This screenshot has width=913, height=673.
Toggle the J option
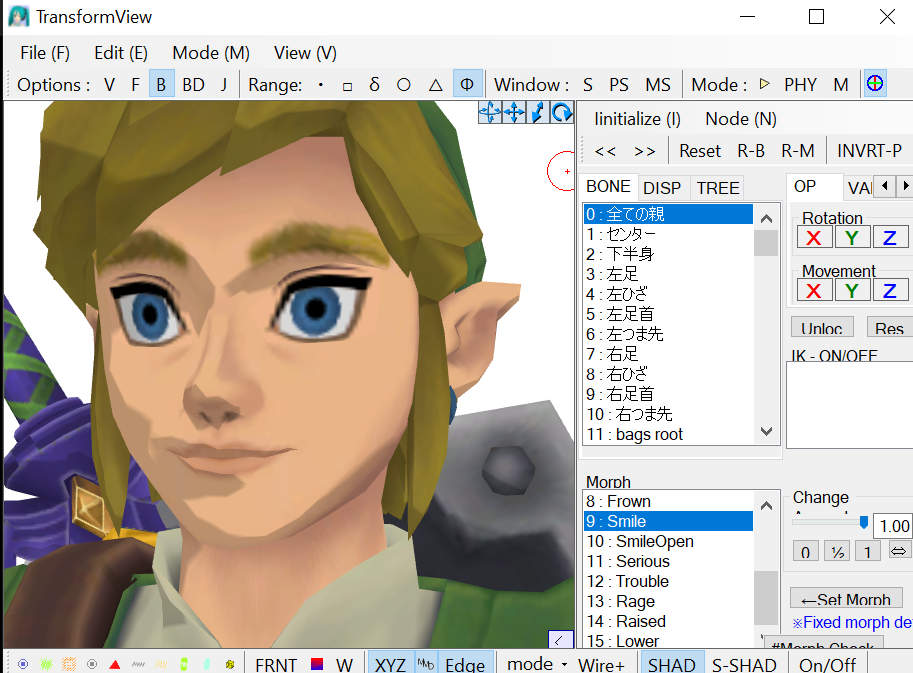coord(224,85)
